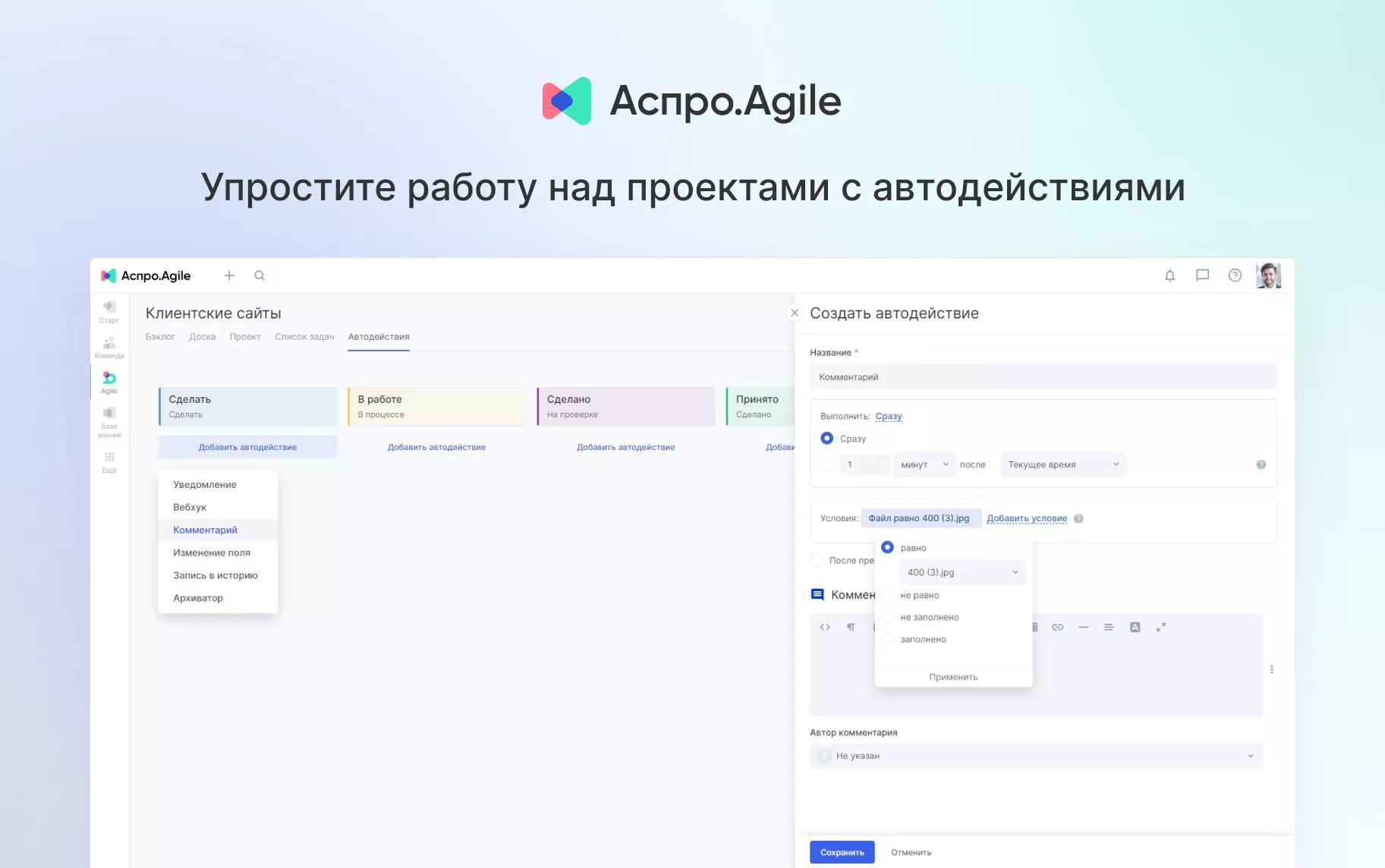Open chat via the speech bubble icon
1385x868 pixels.
(1202, 275)
